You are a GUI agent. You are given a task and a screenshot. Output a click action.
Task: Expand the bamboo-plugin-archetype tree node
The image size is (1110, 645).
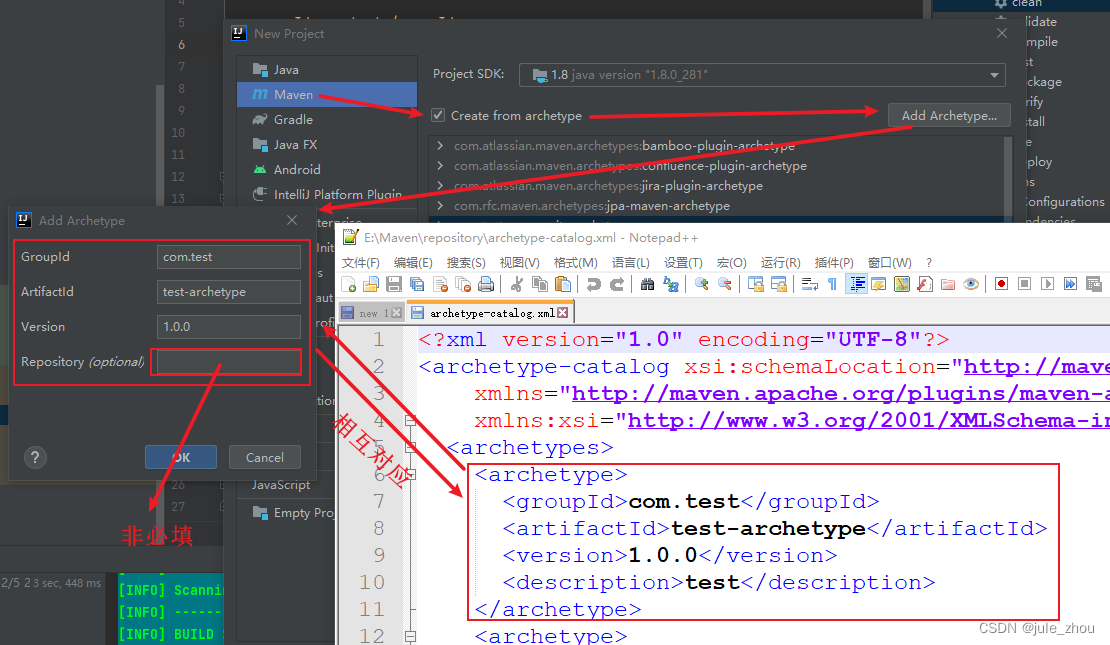tap(440, 145)
